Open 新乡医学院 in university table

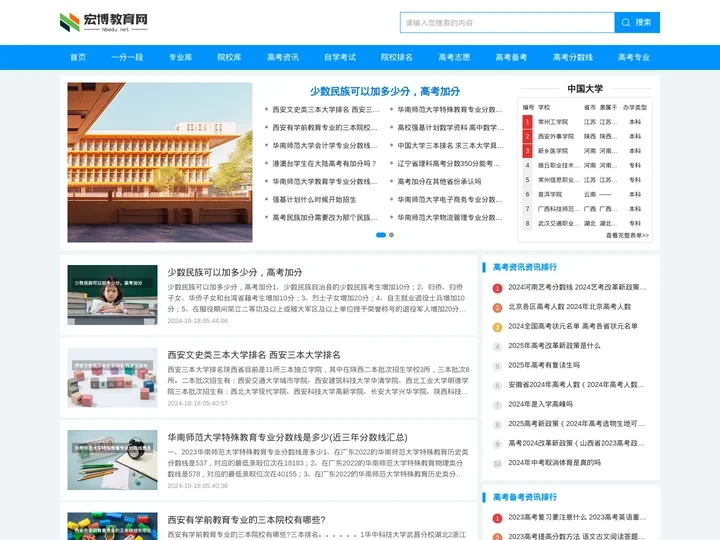(553, 151)
